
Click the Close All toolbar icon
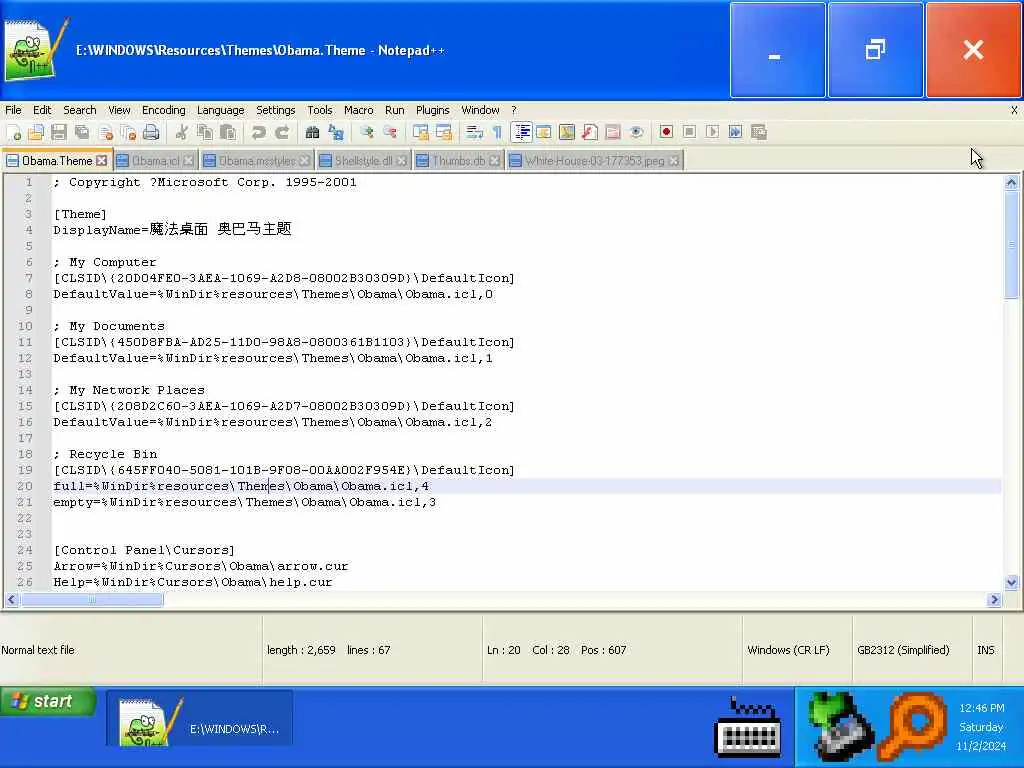pyautogui.click(x=128, y=133)
